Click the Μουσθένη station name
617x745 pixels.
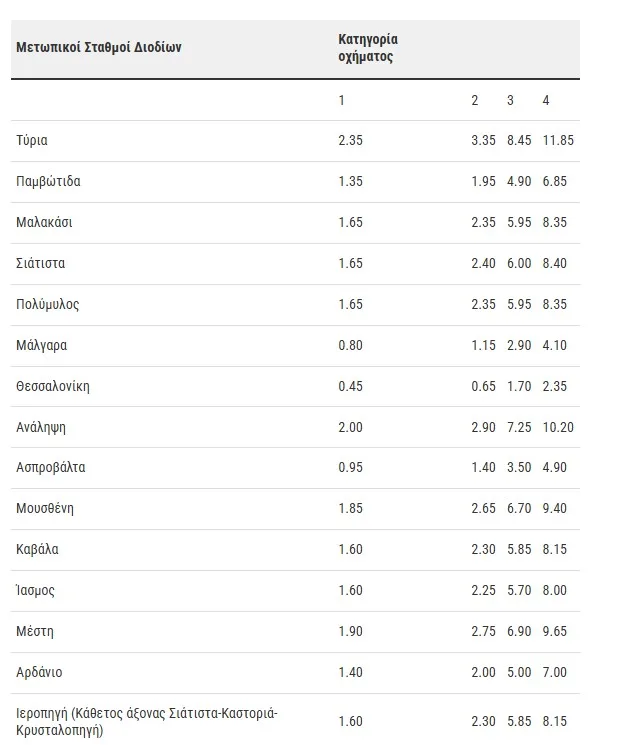(45, 509)
